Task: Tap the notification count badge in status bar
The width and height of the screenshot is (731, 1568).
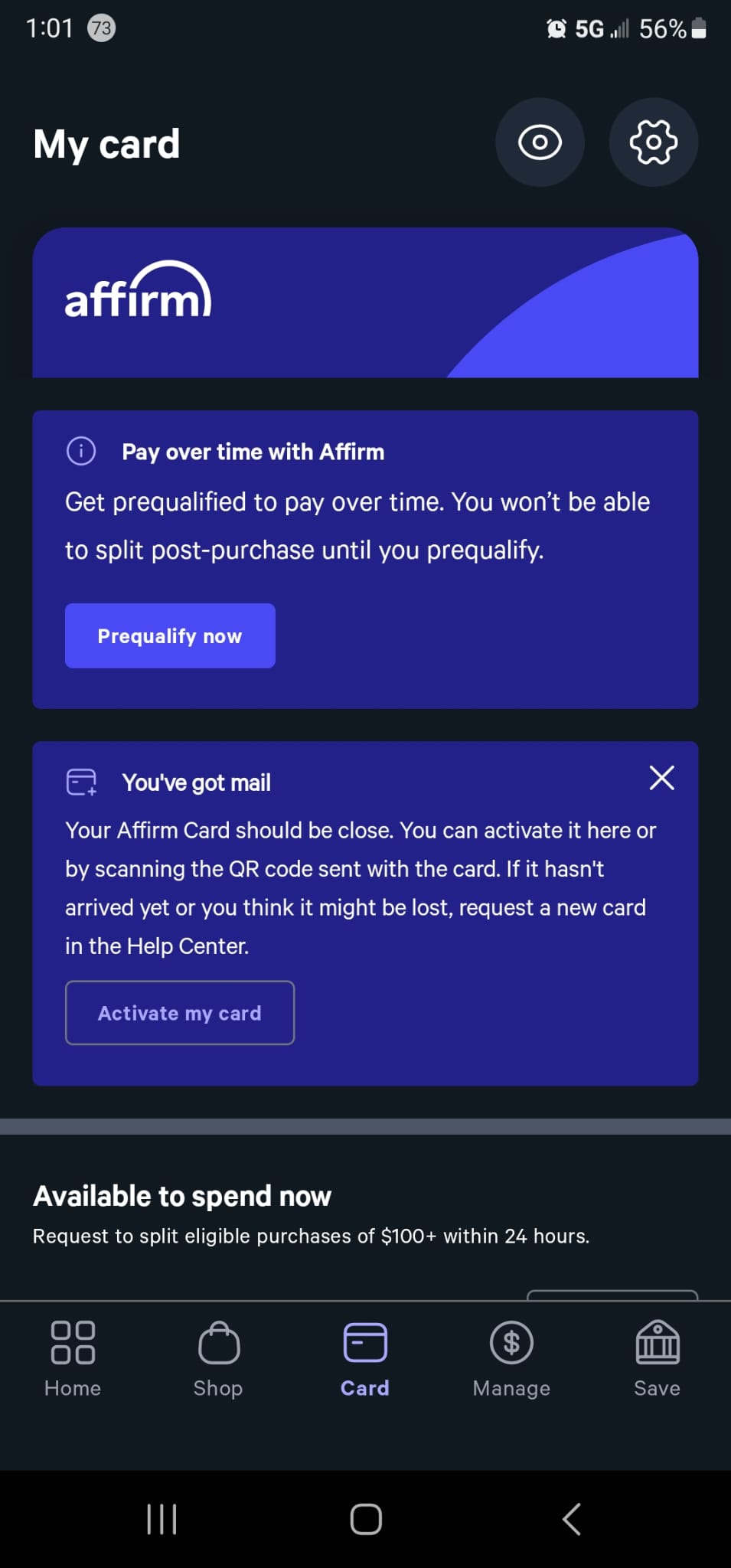Action: tap(101, 29)
